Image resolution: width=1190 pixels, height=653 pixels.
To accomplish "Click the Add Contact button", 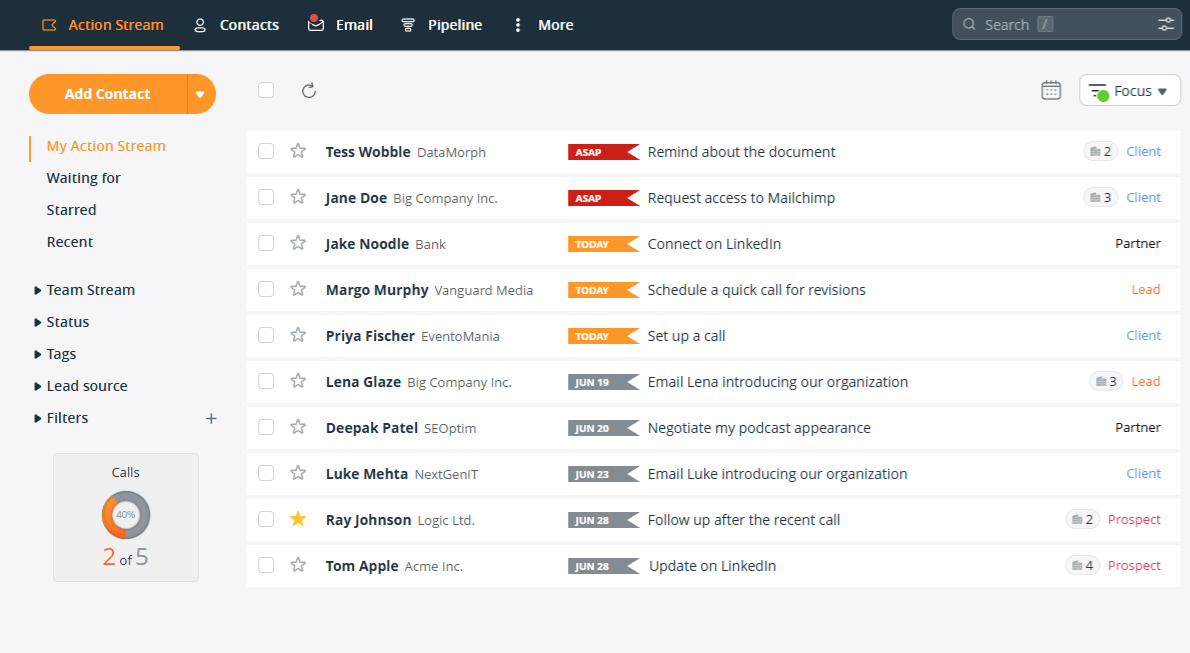I will 108,94.
